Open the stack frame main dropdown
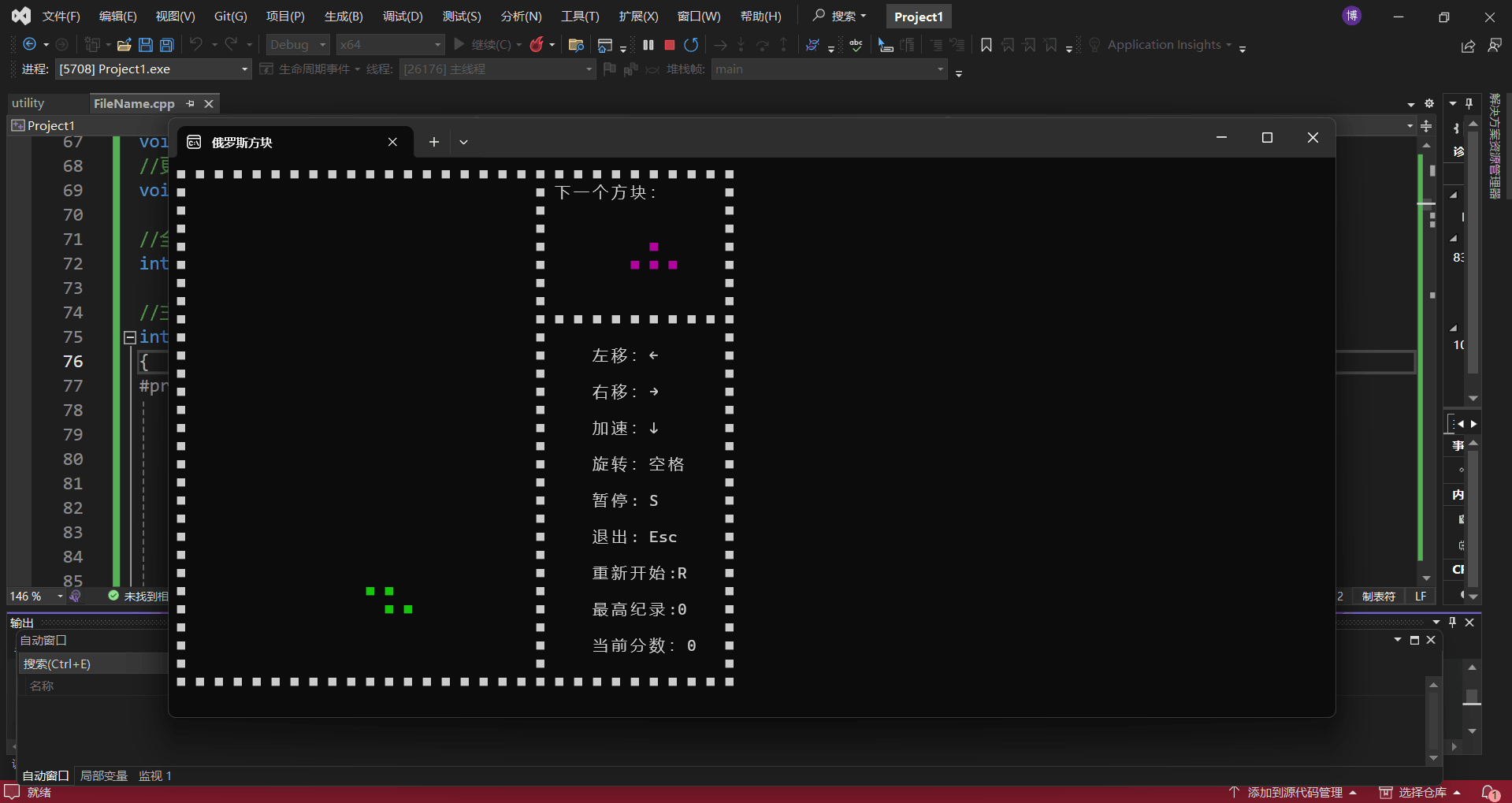 coord(830,69)
